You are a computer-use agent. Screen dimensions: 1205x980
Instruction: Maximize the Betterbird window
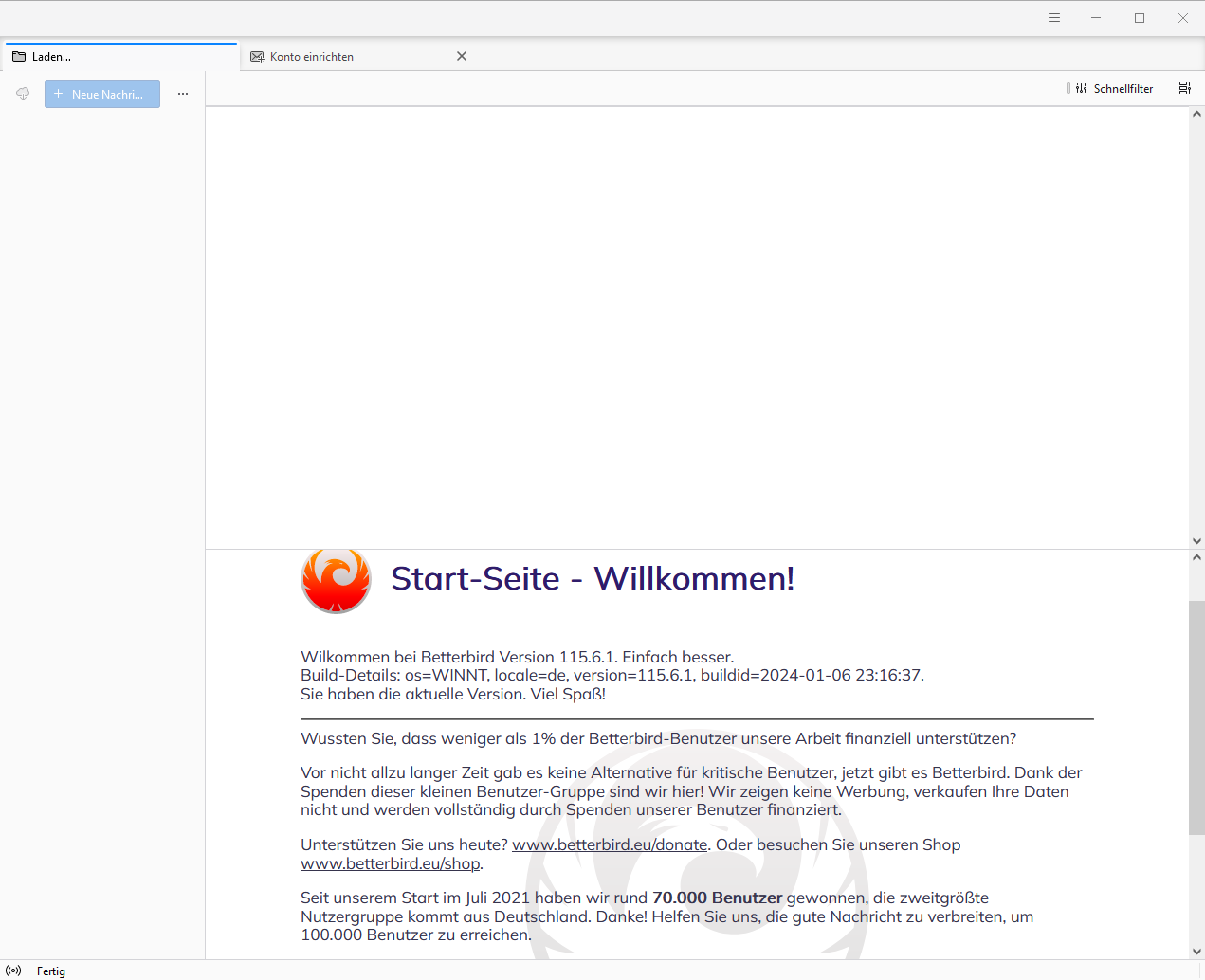pyautogui.click(x=1140, y=18)
